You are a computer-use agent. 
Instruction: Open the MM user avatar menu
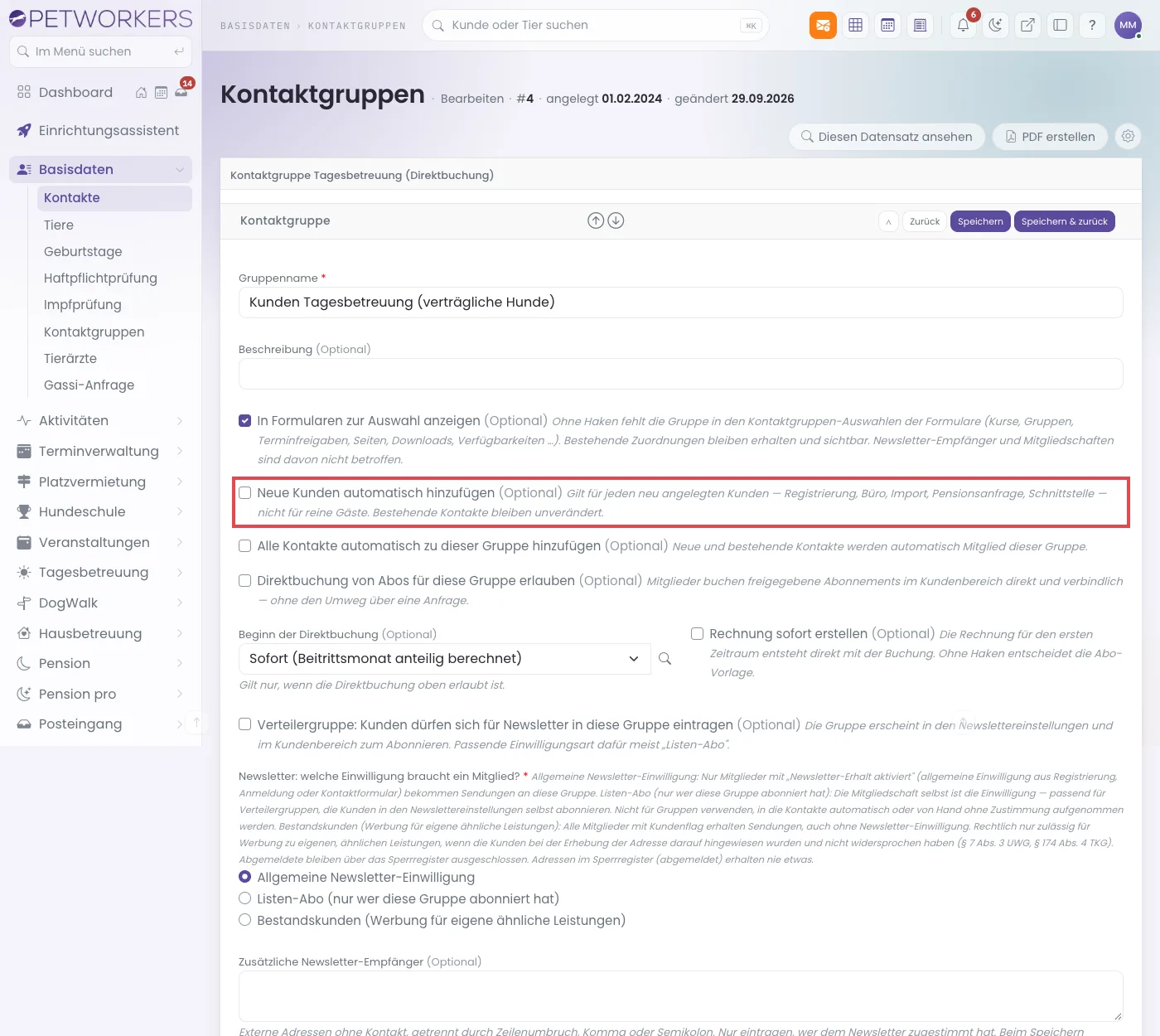1128,25
